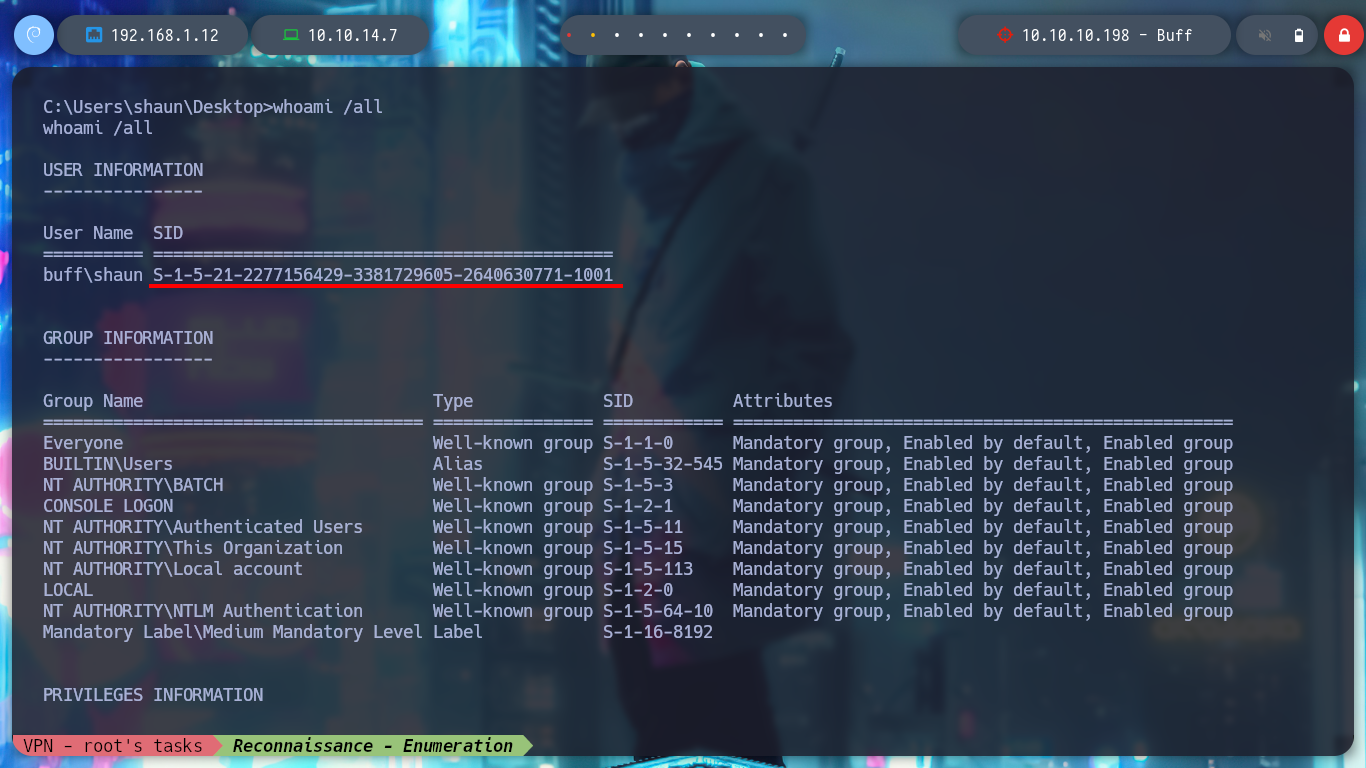Click the 10.10.10.198 - Buff target label
Image resolution: width=1366 pixels, height=768 pixels.
click(1107, 35)
